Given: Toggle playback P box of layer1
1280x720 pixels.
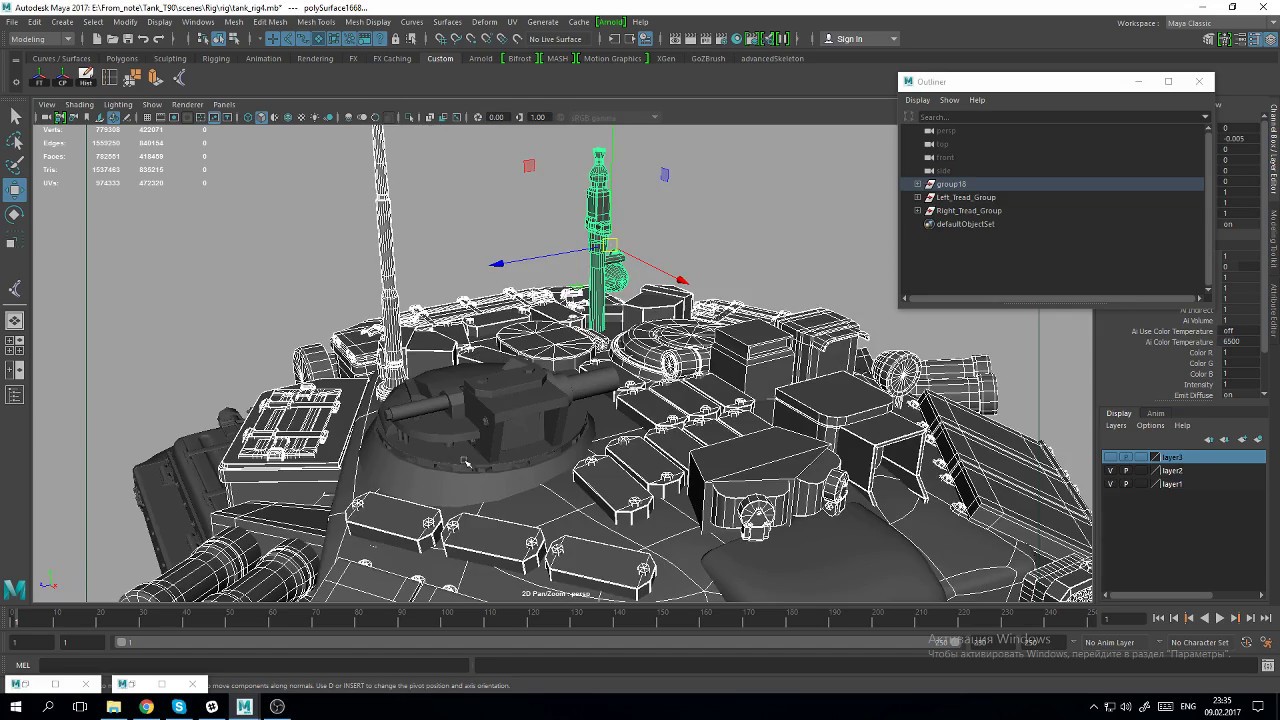Looking at the screenshot, I should point(1126,484).
